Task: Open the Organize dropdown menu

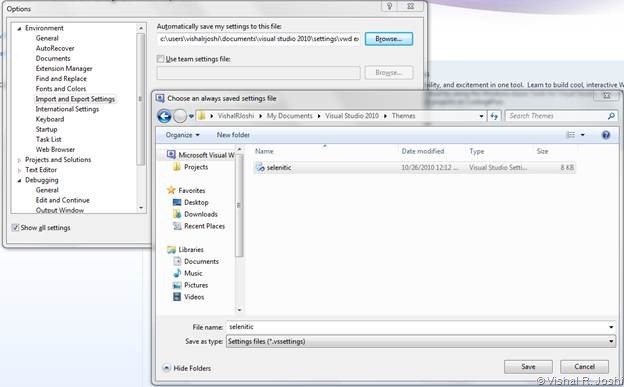Action: click(x=182, y=135)
